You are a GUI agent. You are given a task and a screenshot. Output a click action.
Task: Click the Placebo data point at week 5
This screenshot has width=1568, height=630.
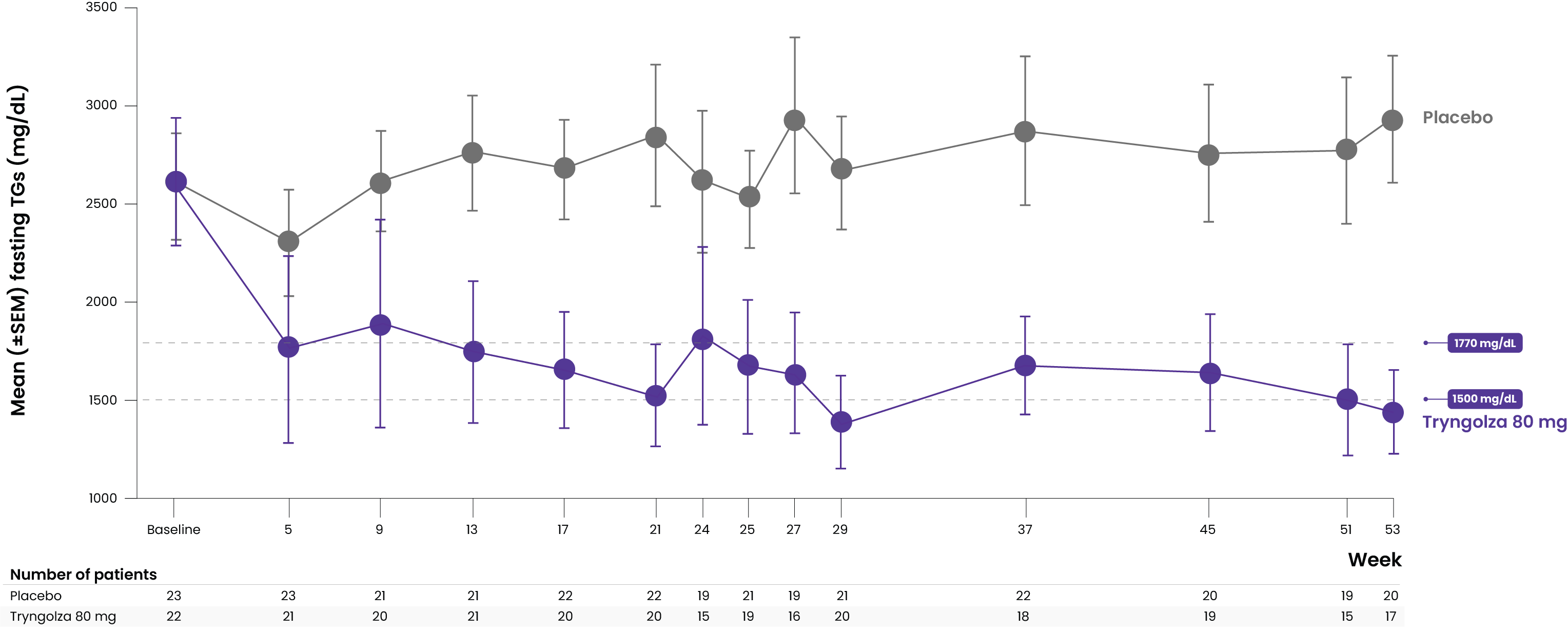(x=288, y=242)
